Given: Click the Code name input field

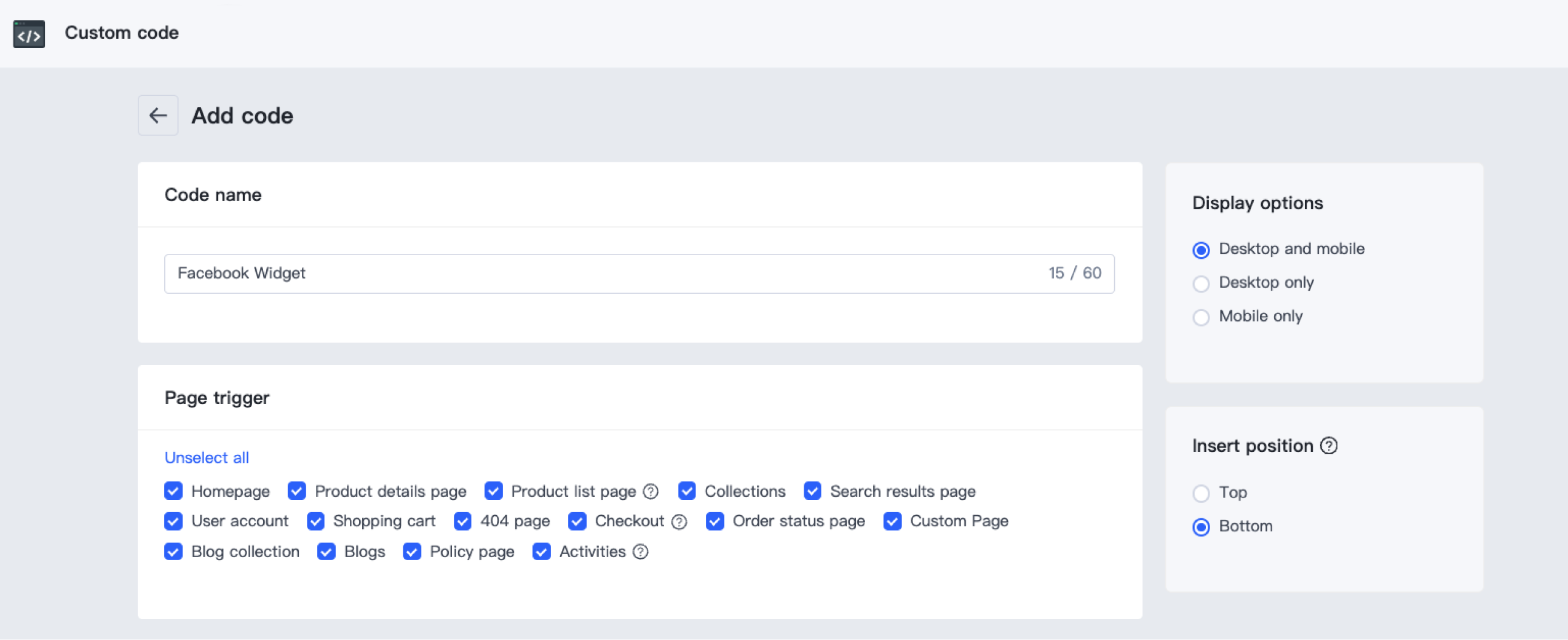Looking at the screenshot, I should click(x=609, y=274).
